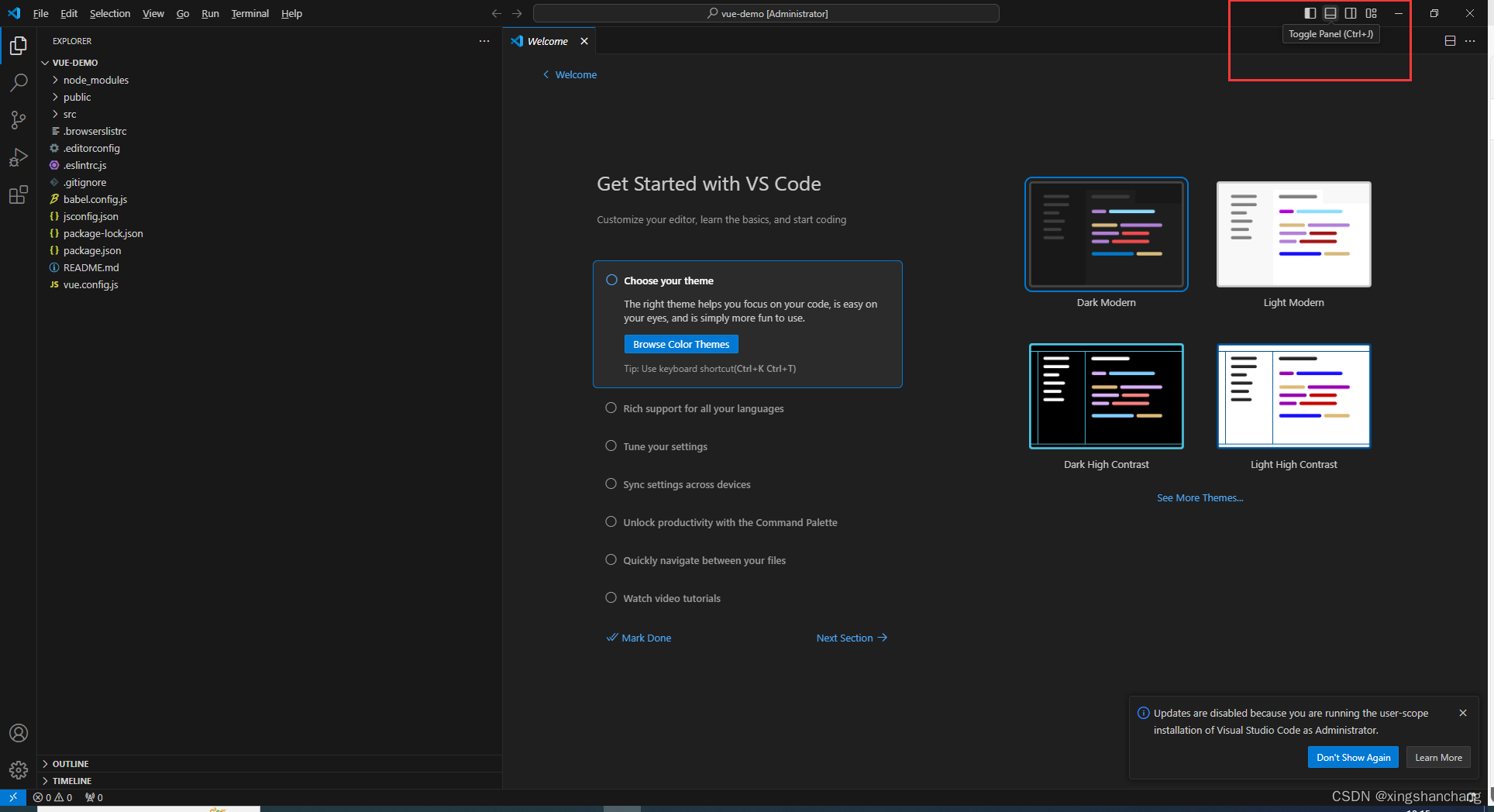
Task: Expand the node_modules folder
Action: (x=96, y=80)
